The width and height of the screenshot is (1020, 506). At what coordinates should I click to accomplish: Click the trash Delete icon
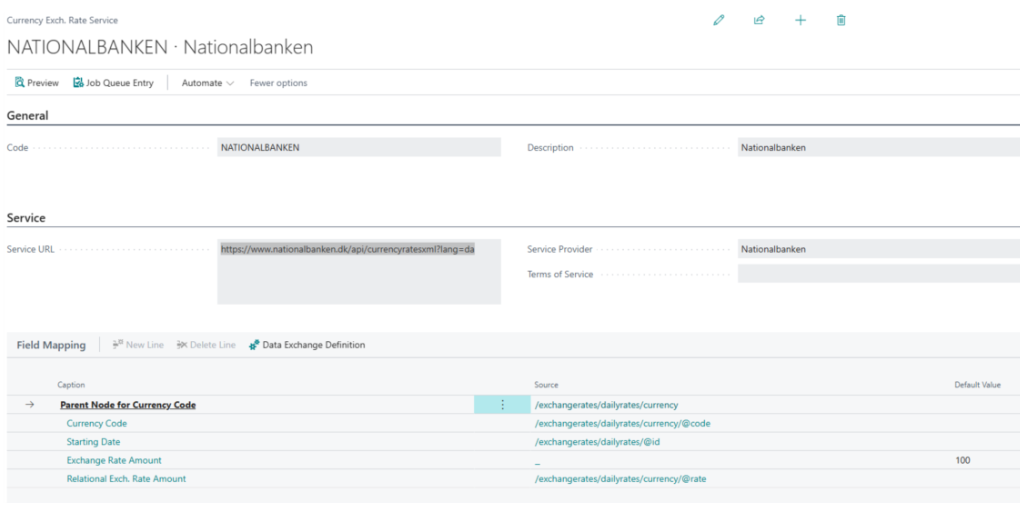pos(841,20)
